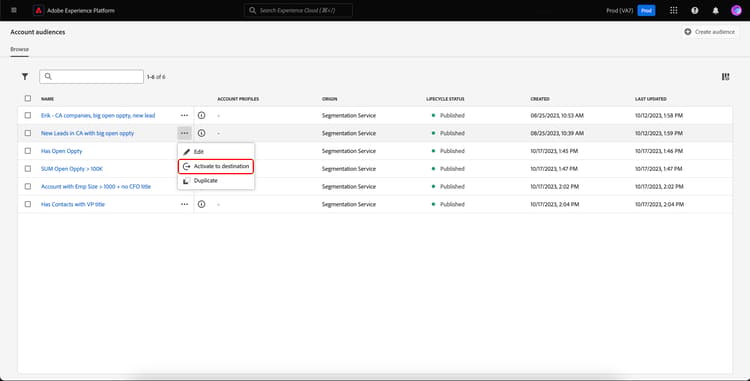This screenshot has height=381, width=750.
Task: Click the audience search input field
Action: 91,76
